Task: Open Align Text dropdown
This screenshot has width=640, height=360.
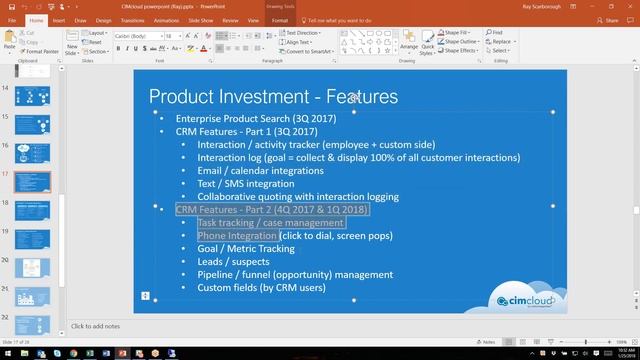Action: (x=296, y=42)
